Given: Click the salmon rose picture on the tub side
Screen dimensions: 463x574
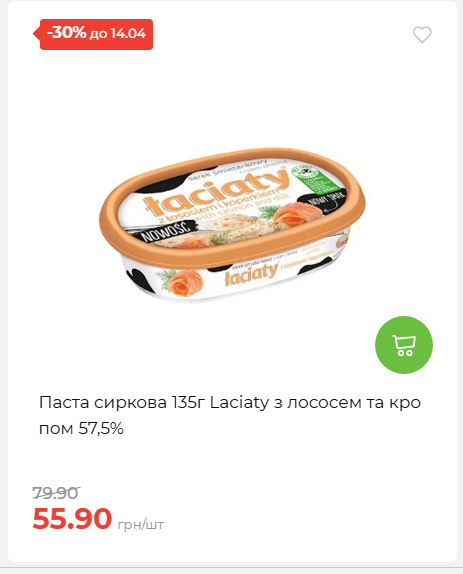Looking at the screenshot, I should (187, 283).
